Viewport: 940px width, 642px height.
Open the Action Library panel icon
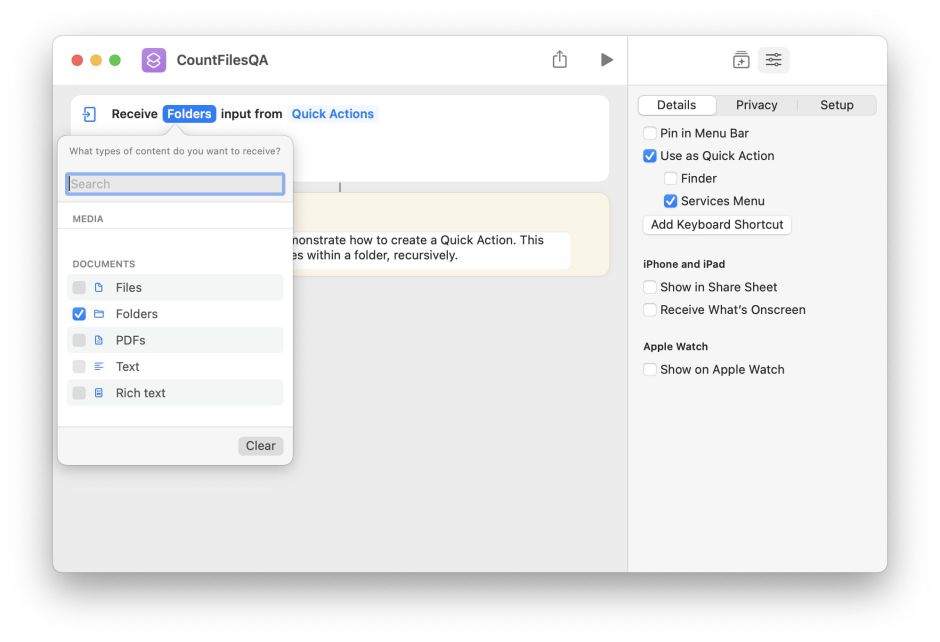(x=741, y=60)
